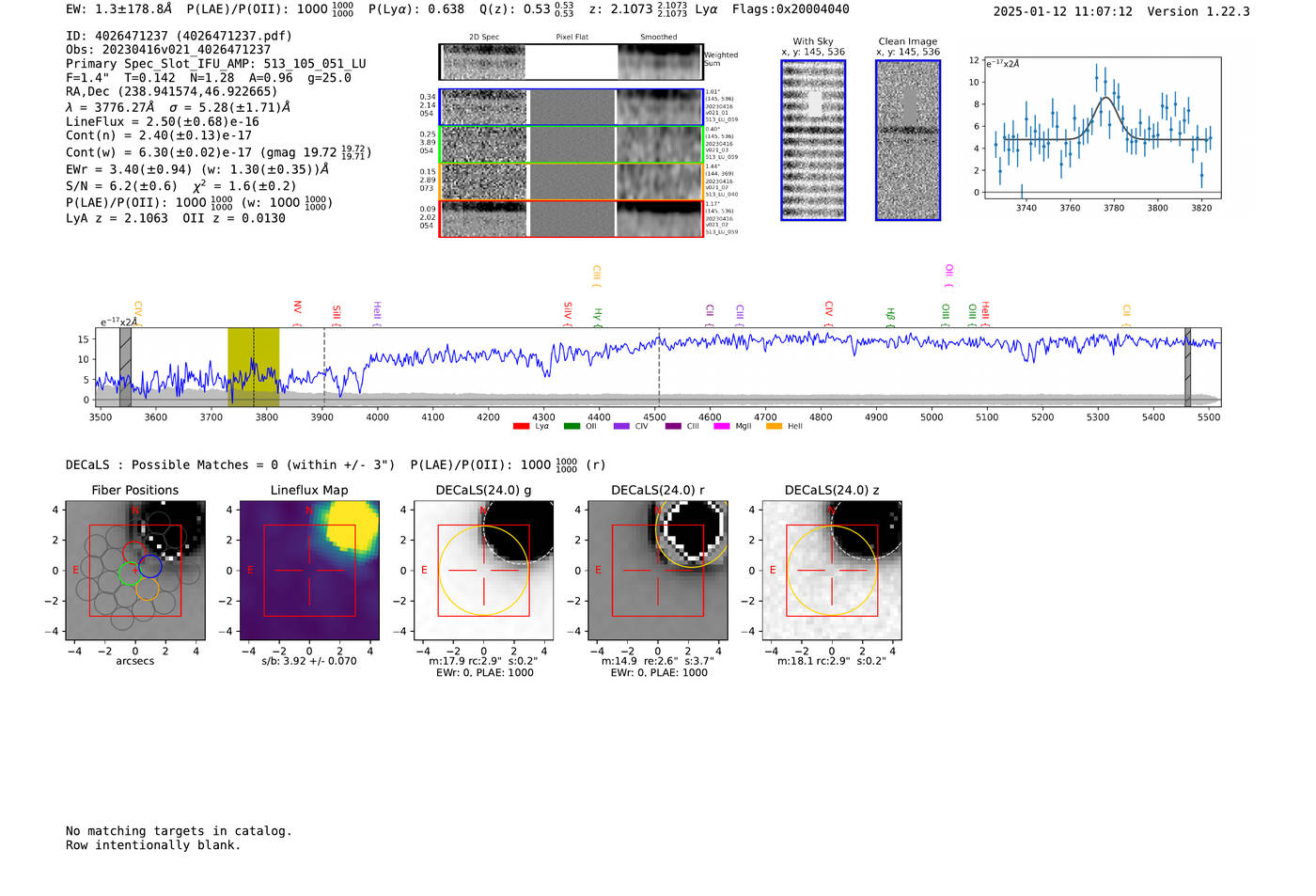1316x896 pixels.
Task: Click the magenta MgII legend swatch
Action: pyautogui.click(x=722, y=427)
